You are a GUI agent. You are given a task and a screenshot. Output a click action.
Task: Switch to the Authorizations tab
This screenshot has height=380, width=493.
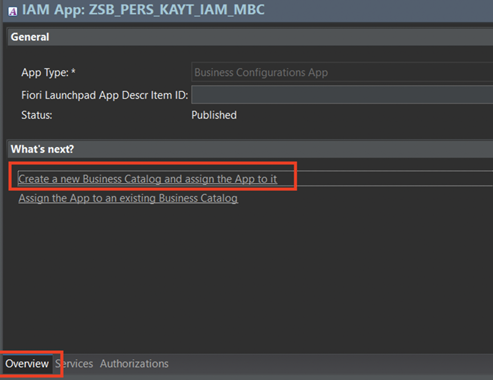pos(134,364)
